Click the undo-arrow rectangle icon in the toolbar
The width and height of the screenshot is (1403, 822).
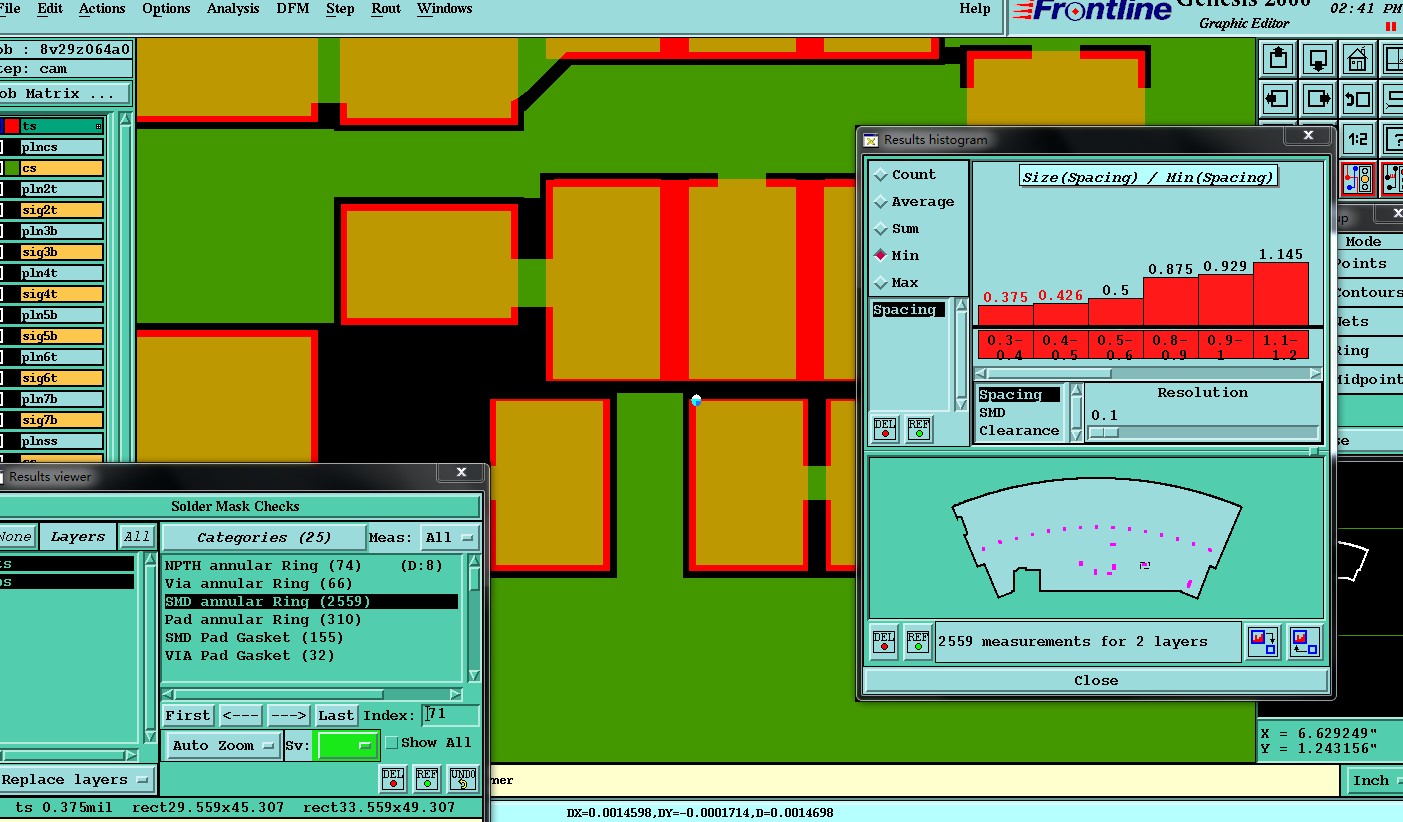[x=1358, y=98]
